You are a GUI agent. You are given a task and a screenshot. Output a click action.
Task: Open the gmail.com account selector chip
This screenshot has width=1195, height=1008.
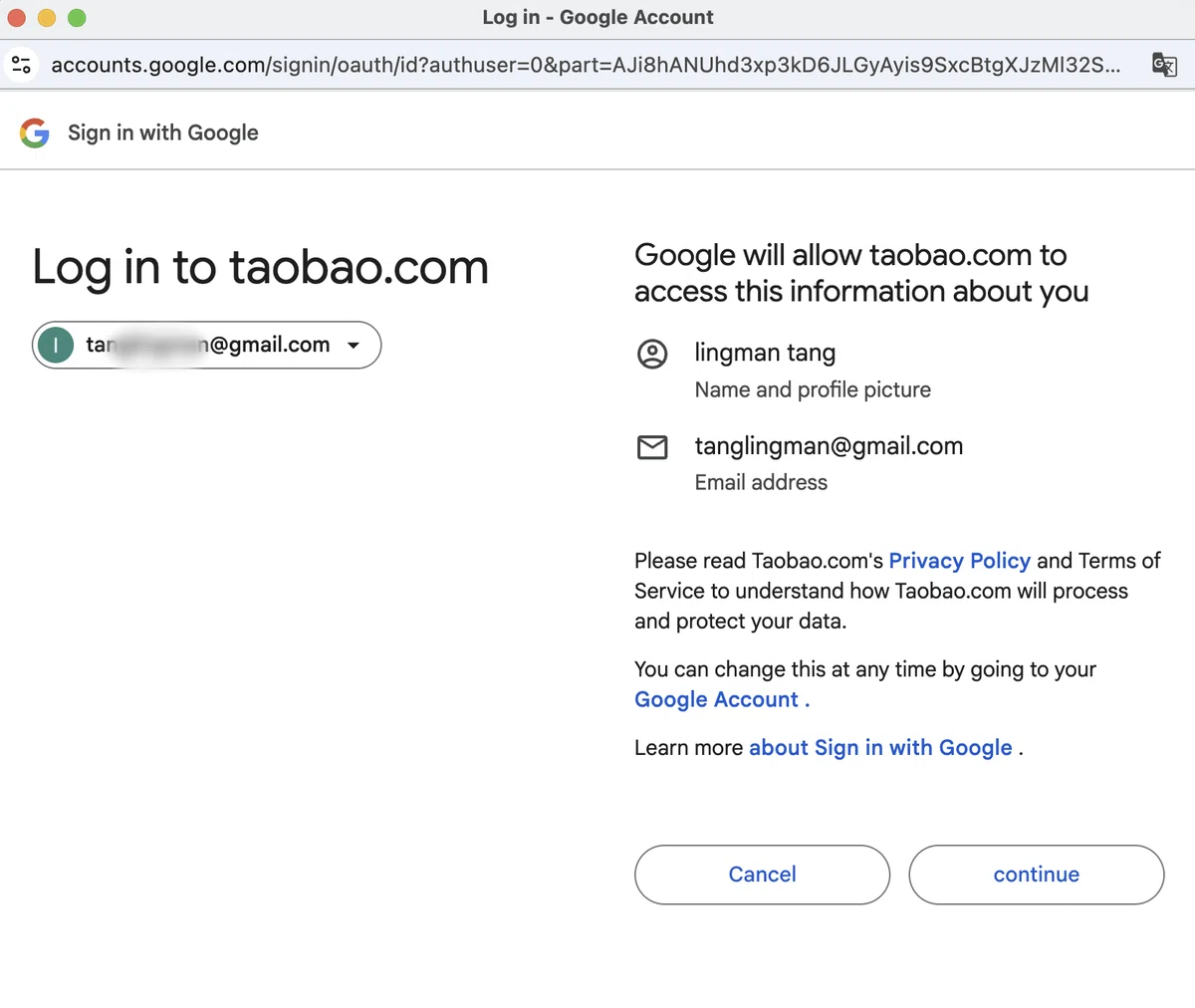(207, 345)
